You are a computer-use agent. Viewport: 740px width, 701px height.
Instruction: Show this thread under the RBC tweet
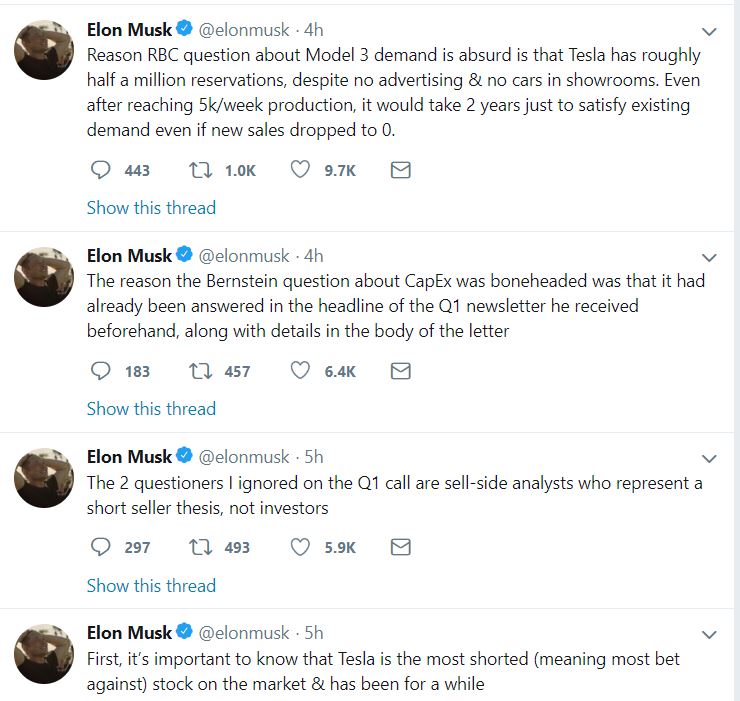tap(151, 208)
